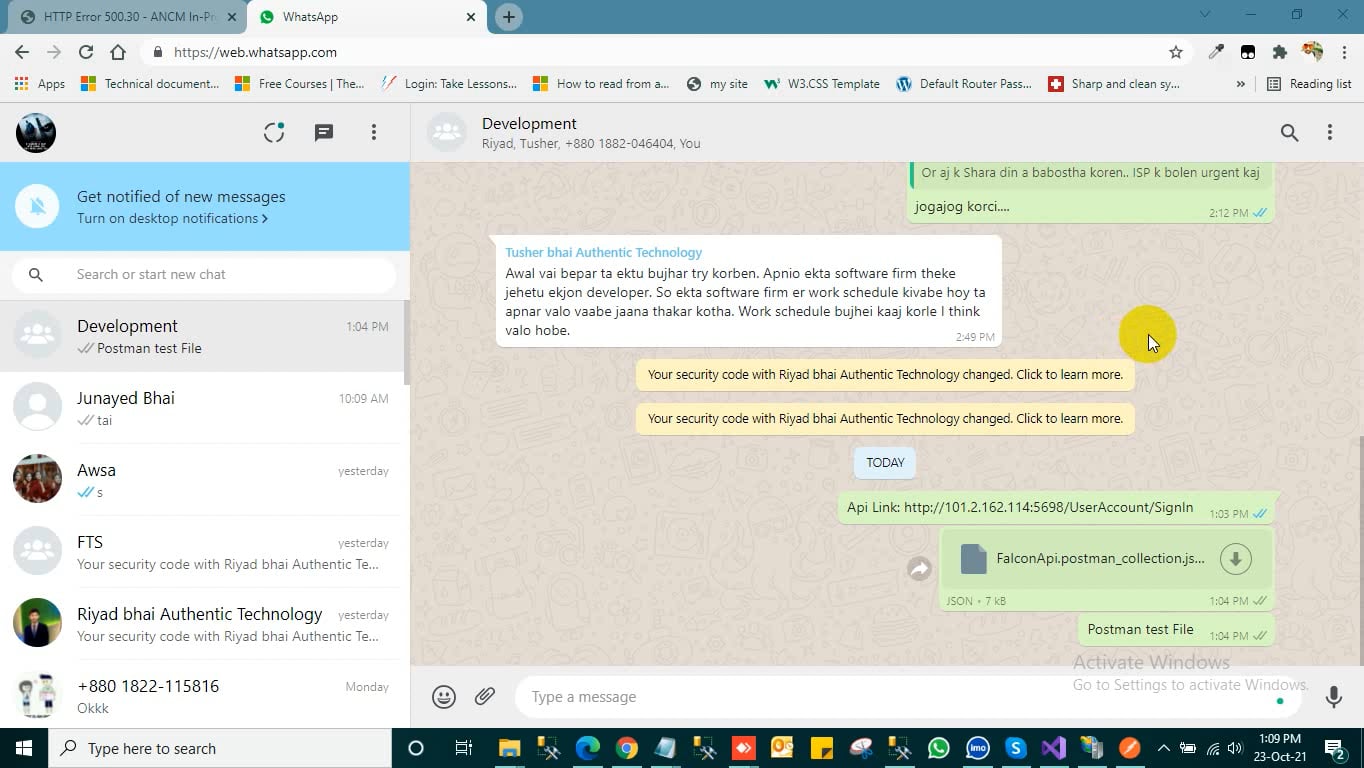Image resolution: width=1364 pixels, height=768 pixels.
Task: Follow the Api Link URL in the message
Action: point(1048,507)
